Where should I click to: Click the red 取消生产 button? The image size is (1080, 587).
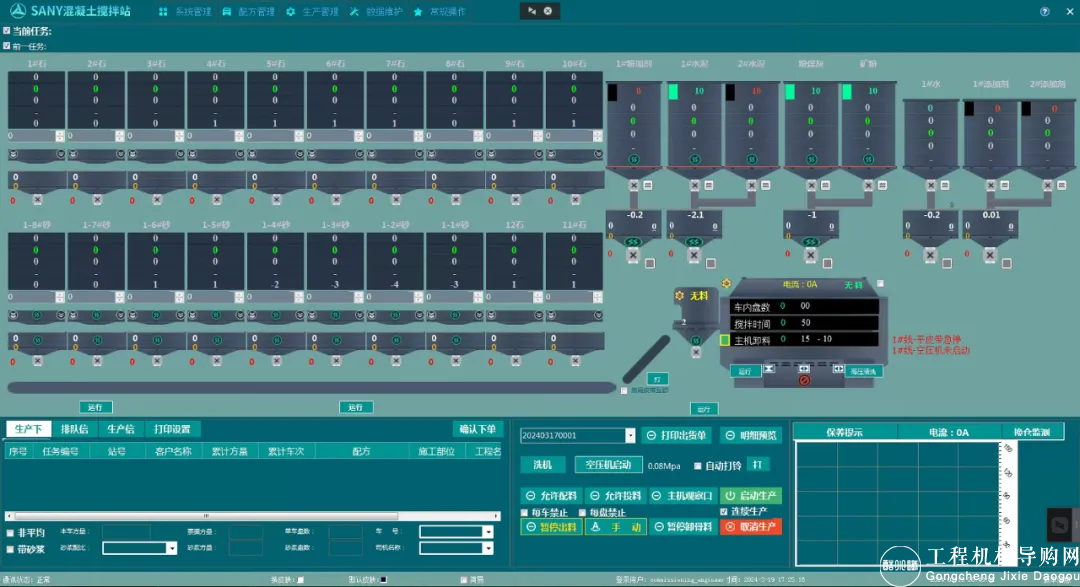(x=751, y=526)
